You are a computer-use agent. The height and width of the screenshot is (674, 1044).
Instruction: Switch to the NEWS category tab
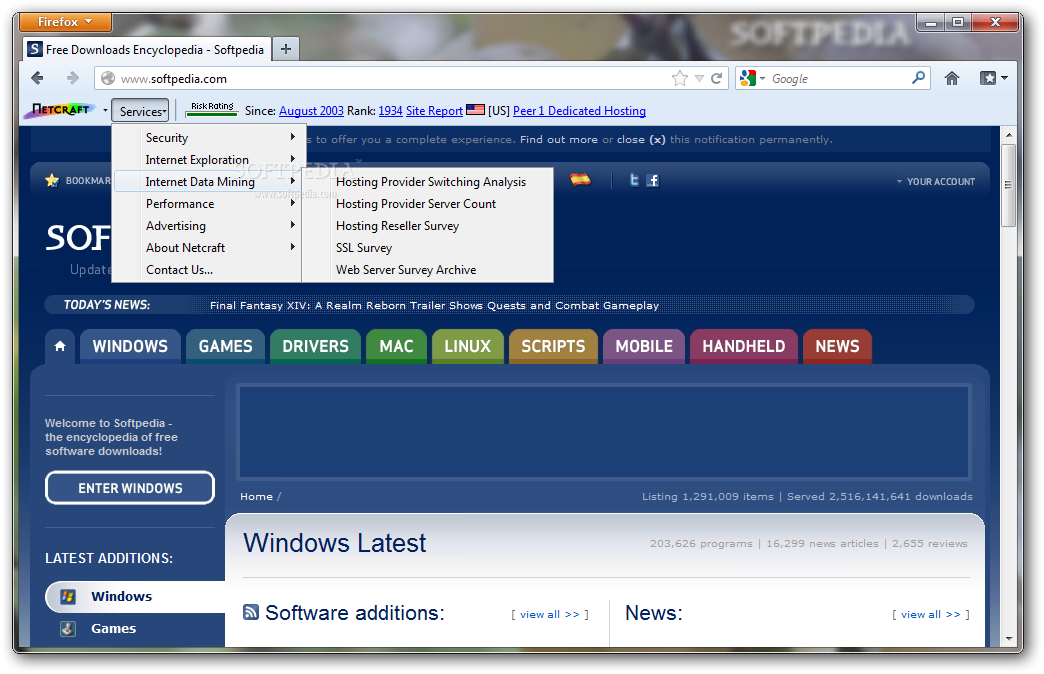point(838,346)
